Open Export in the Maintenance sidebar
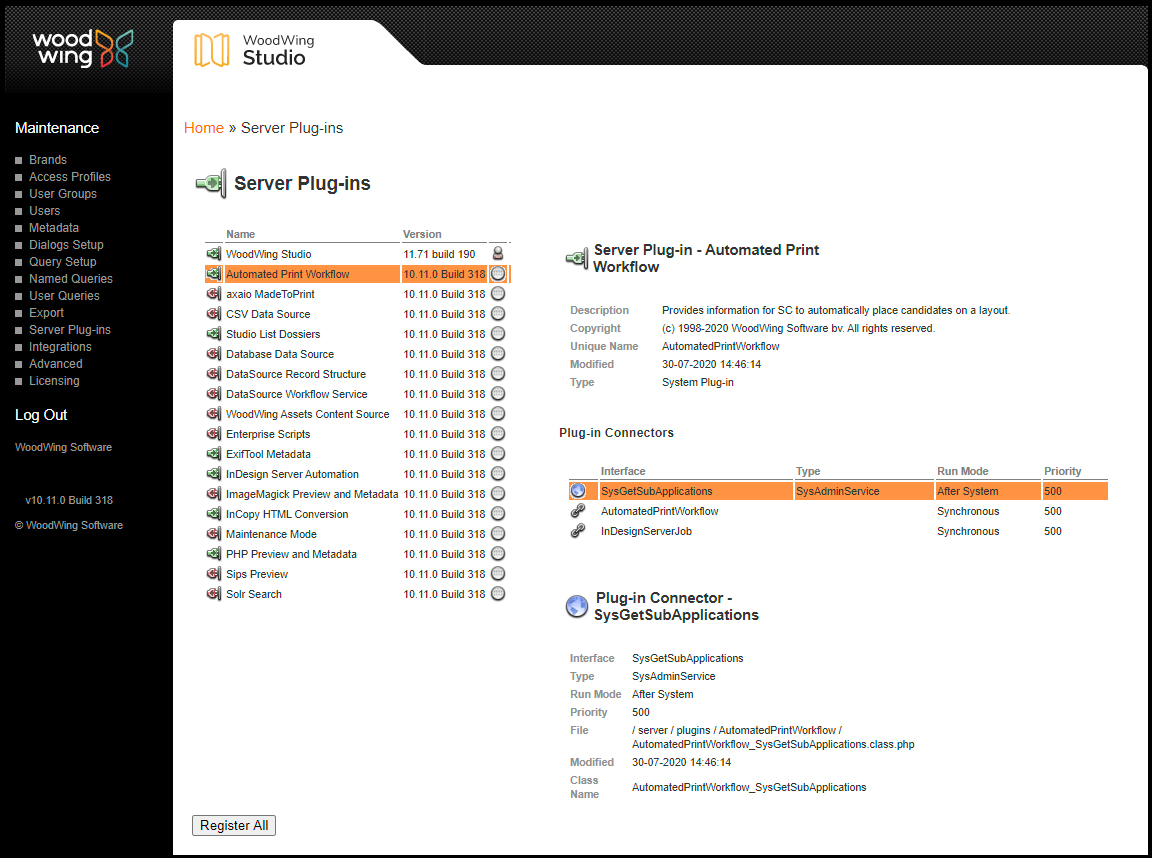 [x=46, y=312]
